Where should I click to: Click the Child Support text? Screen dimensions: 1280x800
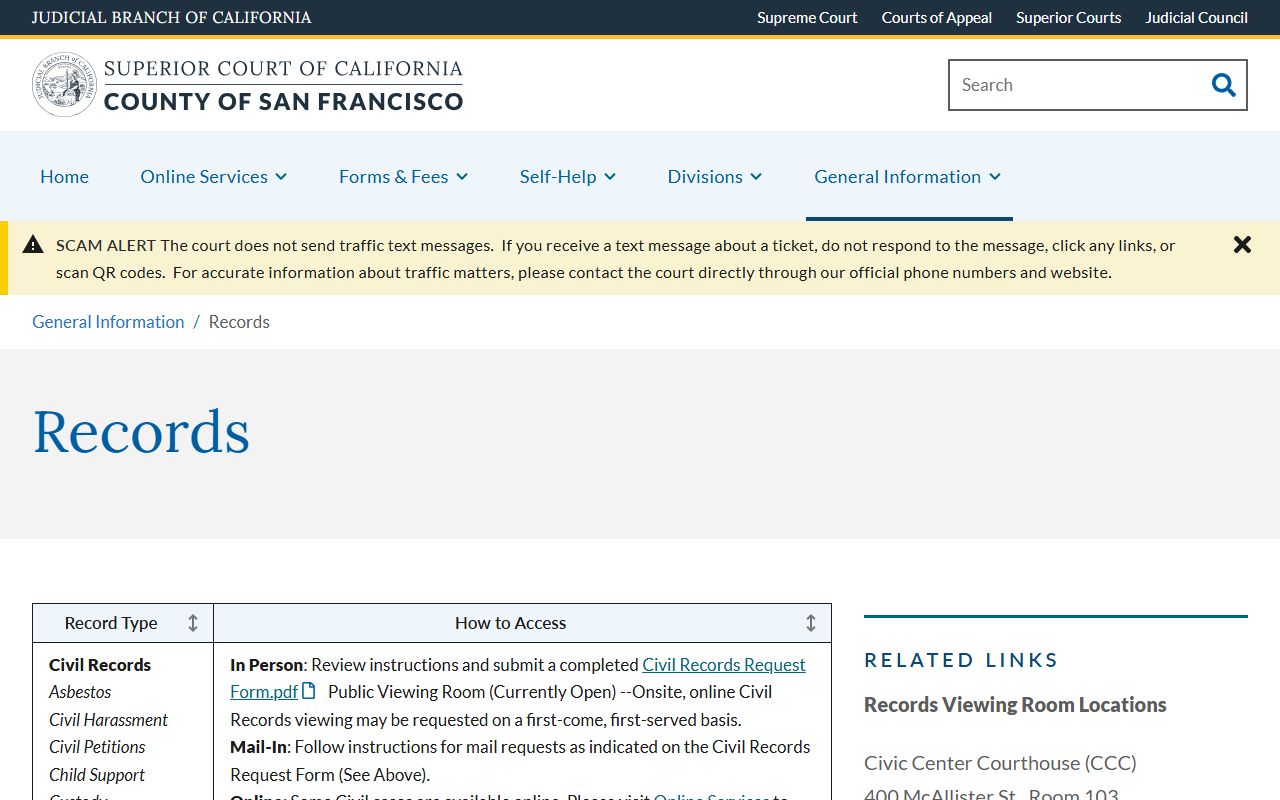97,775
